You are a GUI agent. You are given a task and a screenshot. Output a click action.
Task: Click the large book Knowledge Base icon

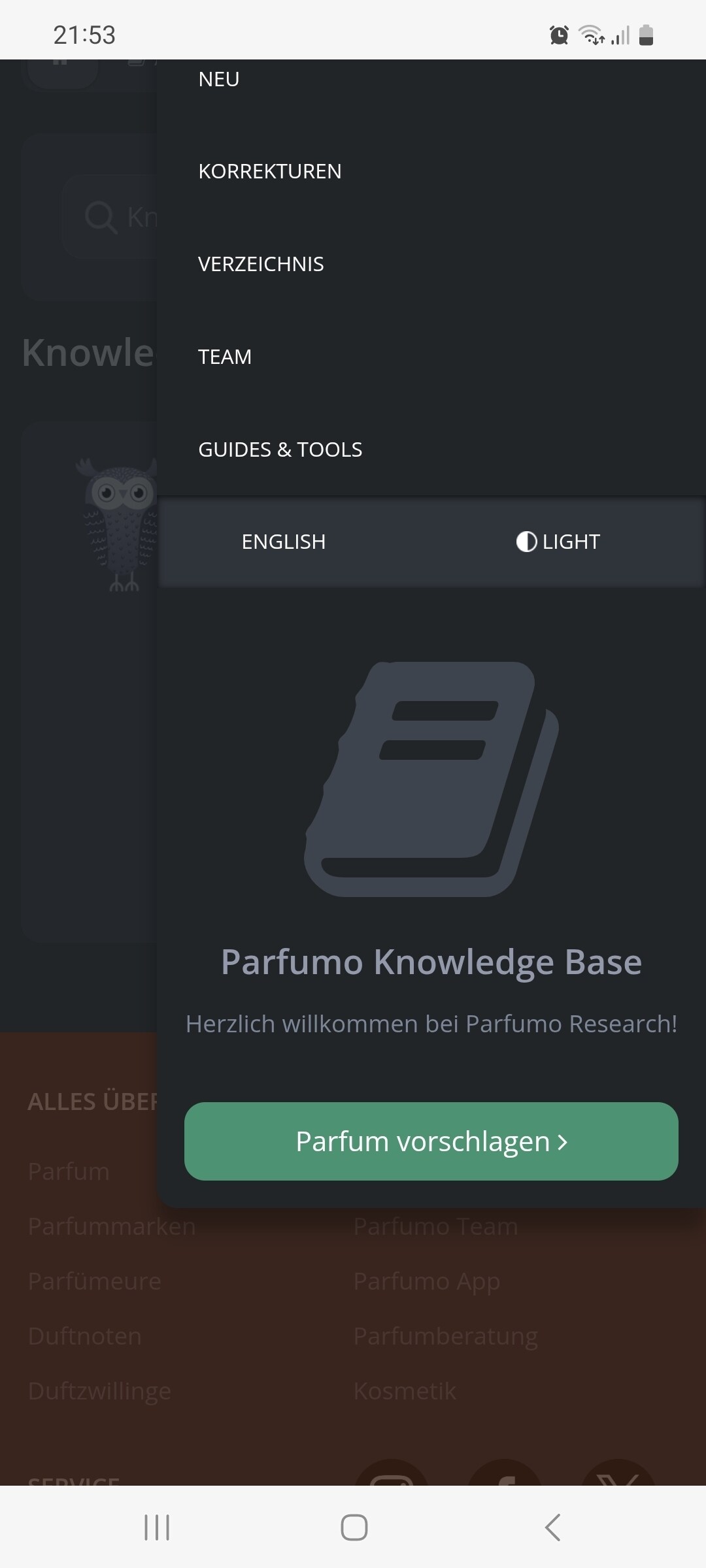[x=431, y=779]
